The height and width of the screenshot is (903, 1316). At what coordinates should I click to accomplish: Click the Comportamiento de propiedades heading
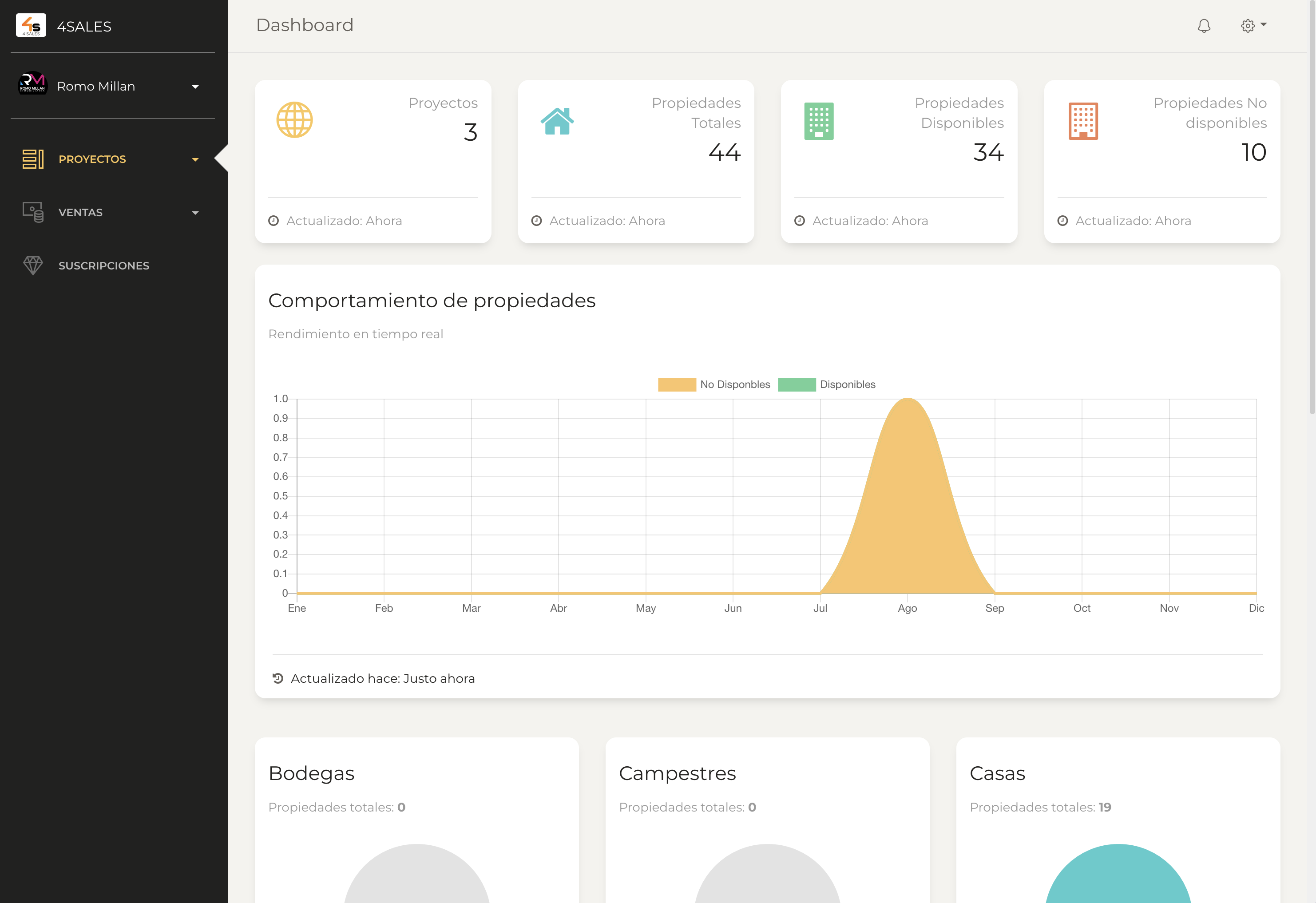[432, 301]
